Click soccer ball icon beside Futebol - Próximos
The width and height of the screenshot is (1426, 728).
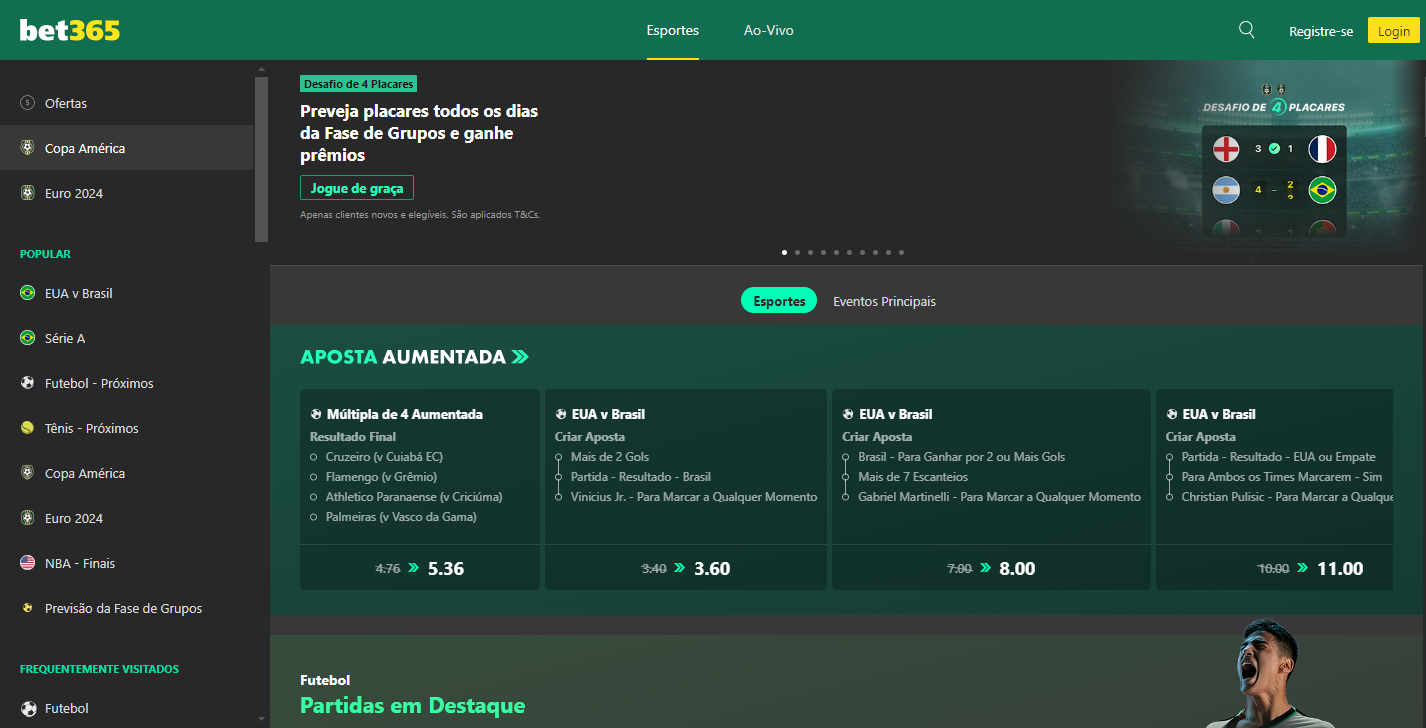(27, 383)
